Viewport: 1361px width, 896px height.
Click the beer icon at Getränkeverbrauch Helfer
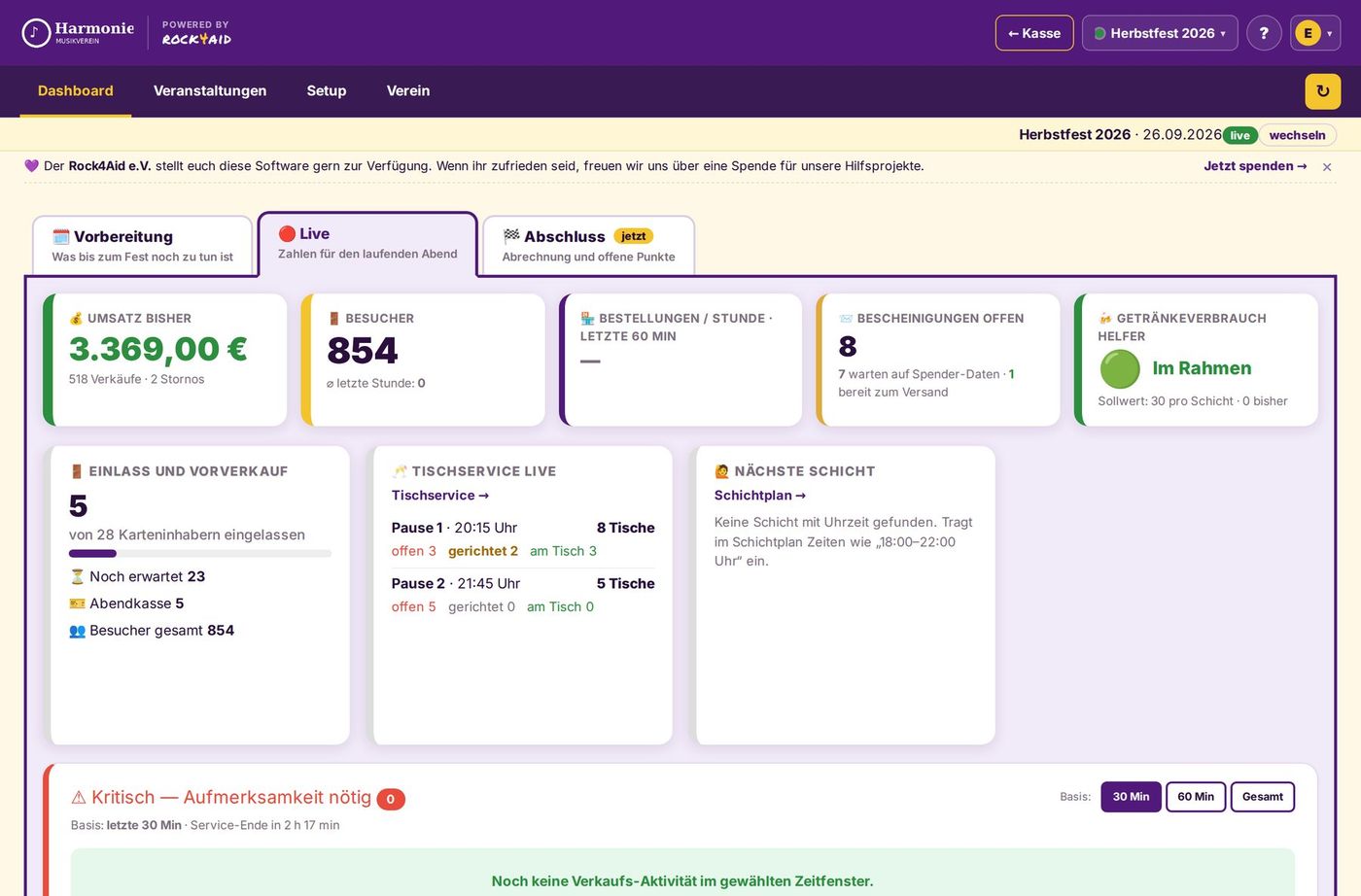click(1105, 319)
